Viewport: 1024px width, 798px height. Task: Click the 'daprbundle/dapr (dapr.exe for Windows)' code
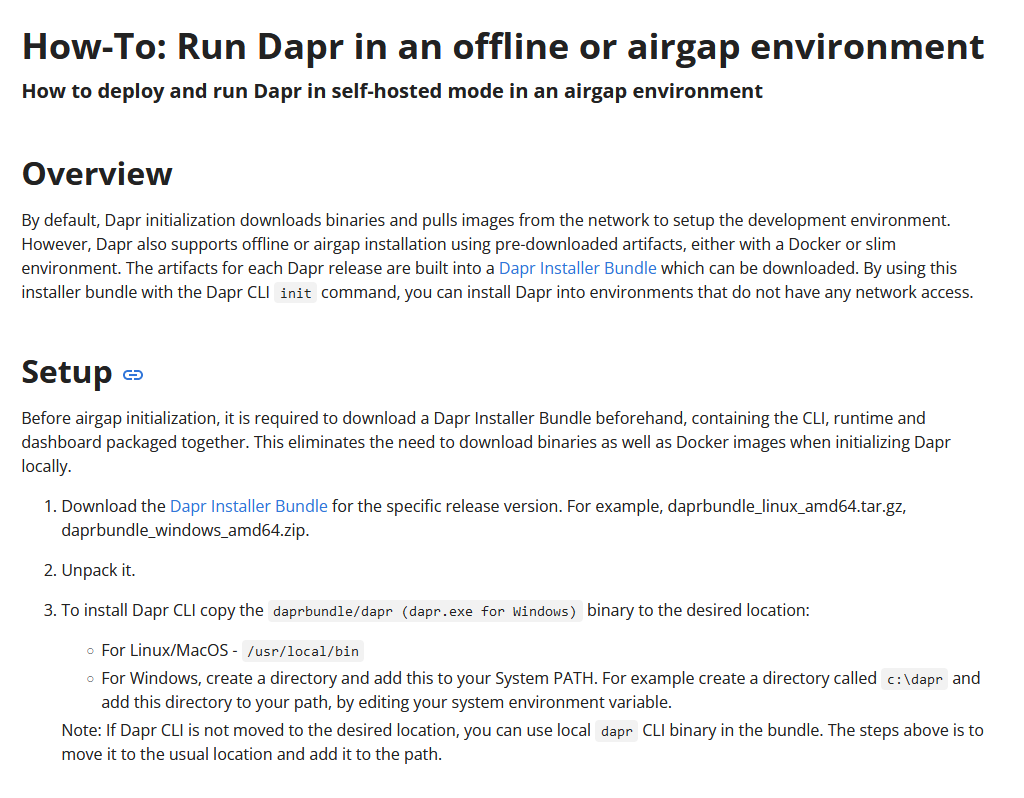424,611
